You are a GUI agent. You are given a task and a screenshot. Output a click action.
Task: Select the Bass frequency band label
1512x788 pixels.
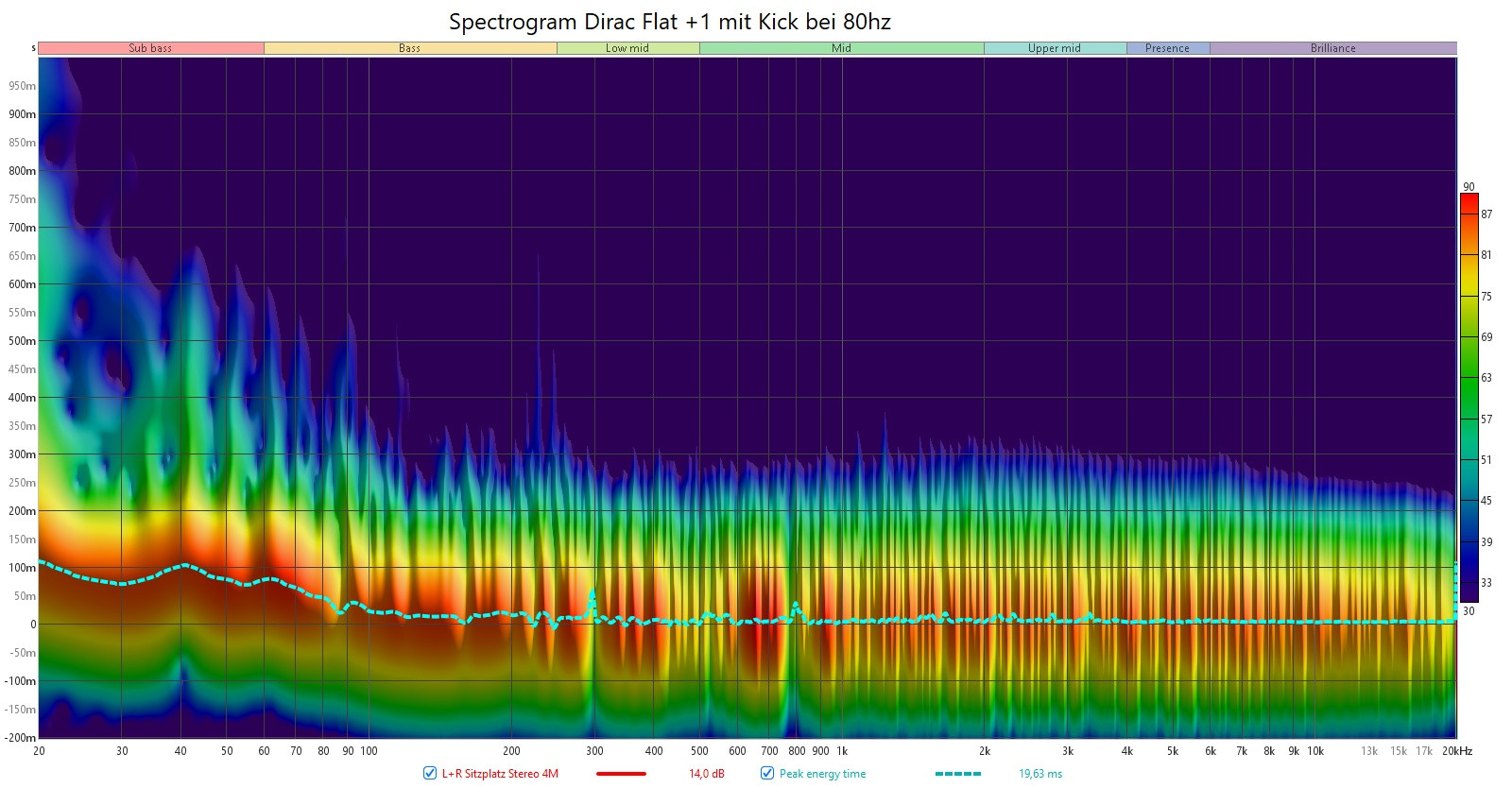coord(410,48)
